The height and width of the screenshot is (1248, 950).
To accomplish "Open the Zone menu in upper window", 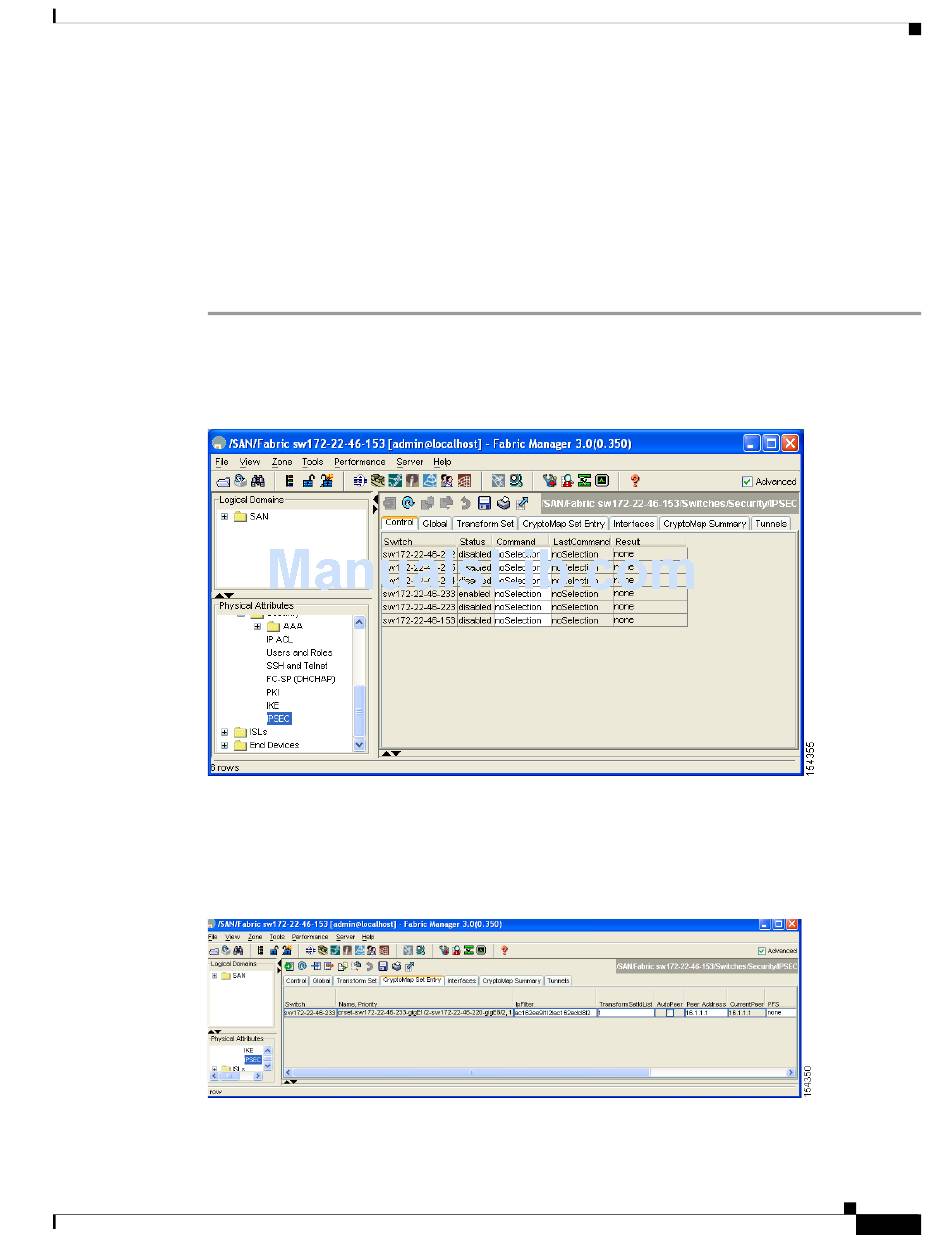I will [281, 462].
